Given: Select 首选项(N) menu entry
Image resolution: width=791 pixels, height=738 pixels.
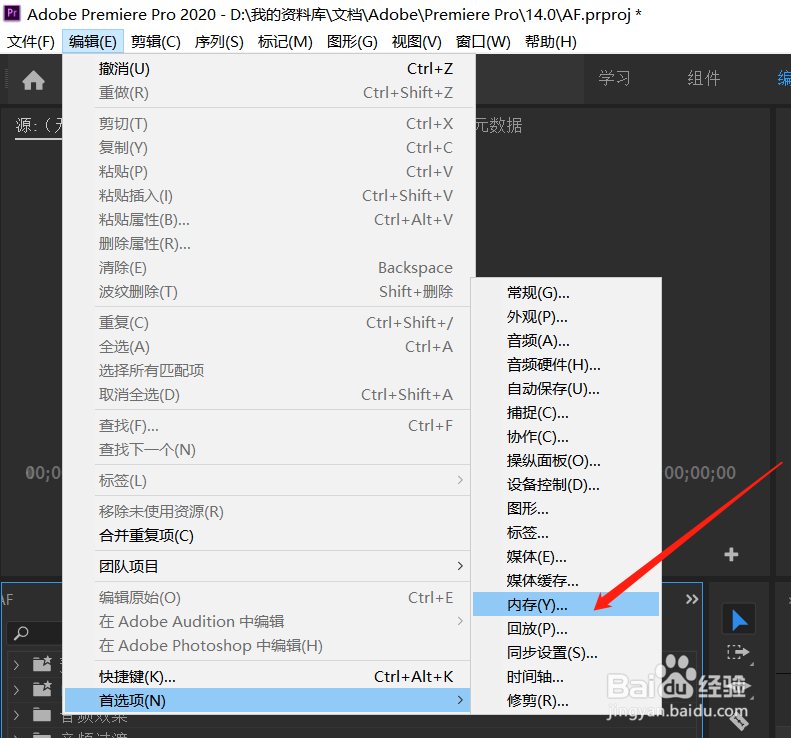Looking at the screenshot, I should [267, 700].
